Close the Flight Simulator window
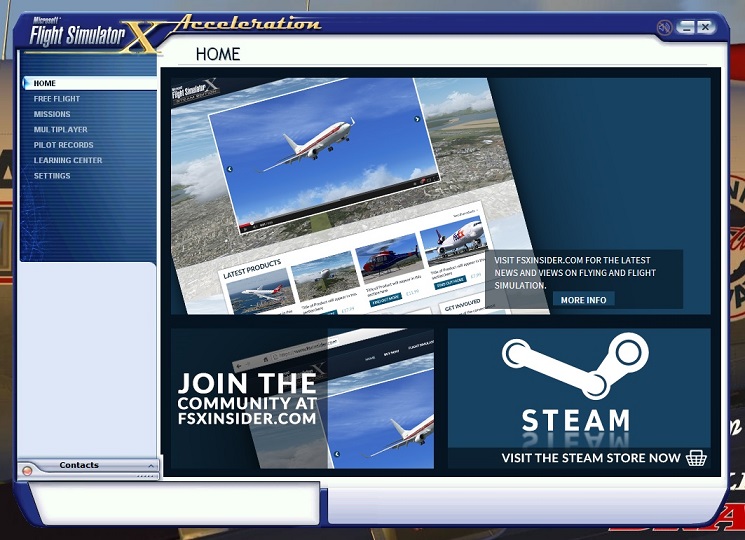This screenshot has width=745, height=540. tap(705, 27)
